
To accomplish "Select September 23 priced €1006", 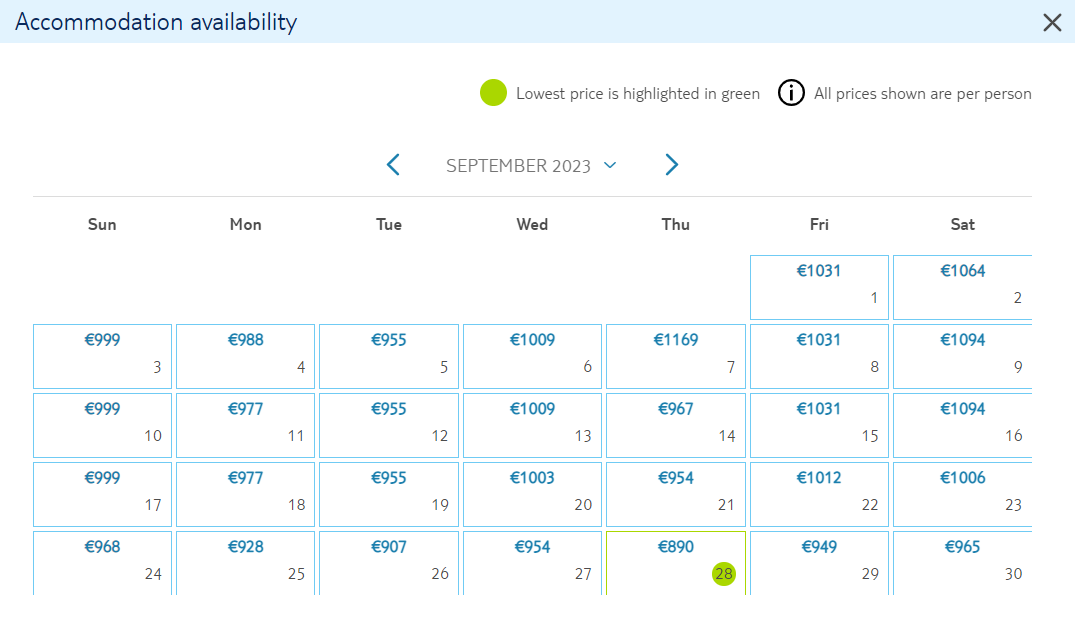I will tap(963, 495).
